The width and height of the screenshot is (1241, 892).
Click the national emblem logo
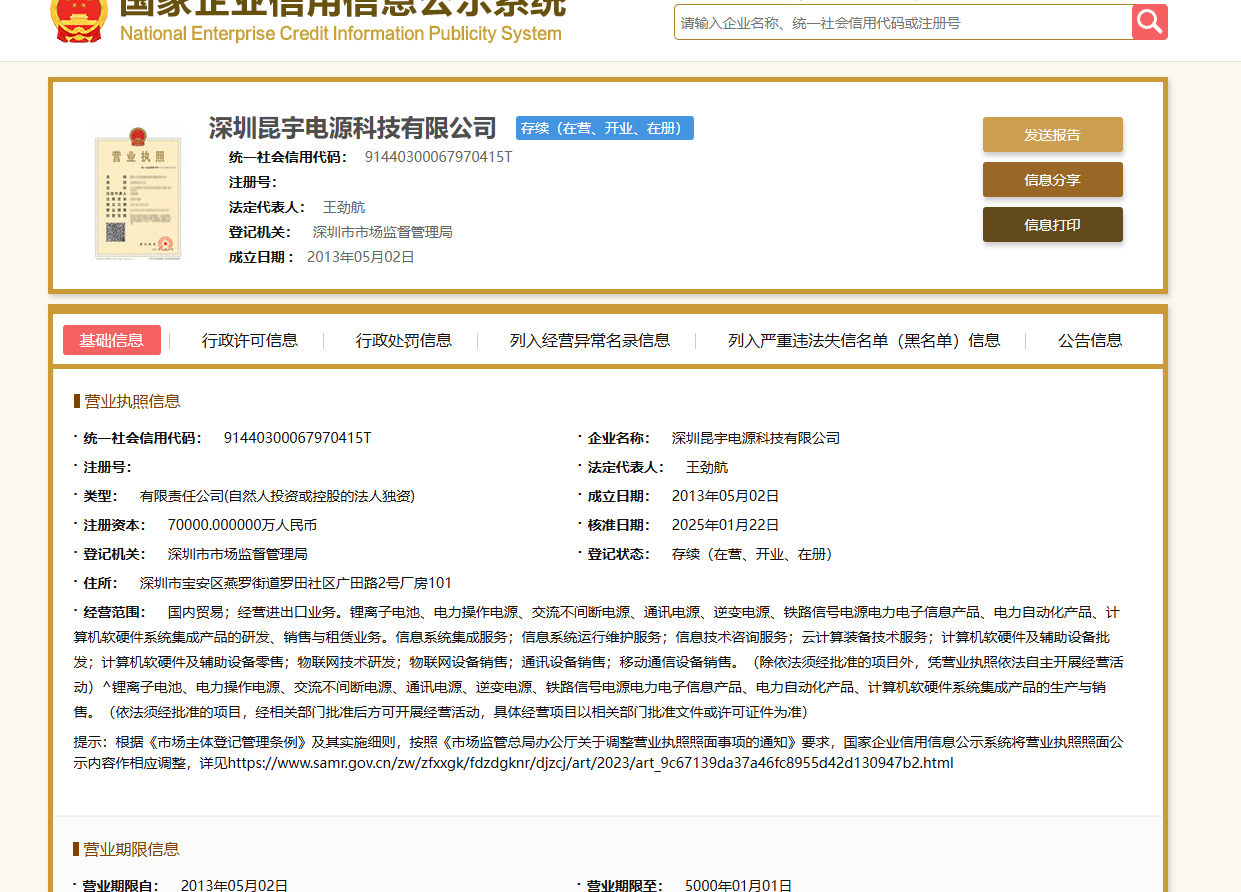[79, 21]
